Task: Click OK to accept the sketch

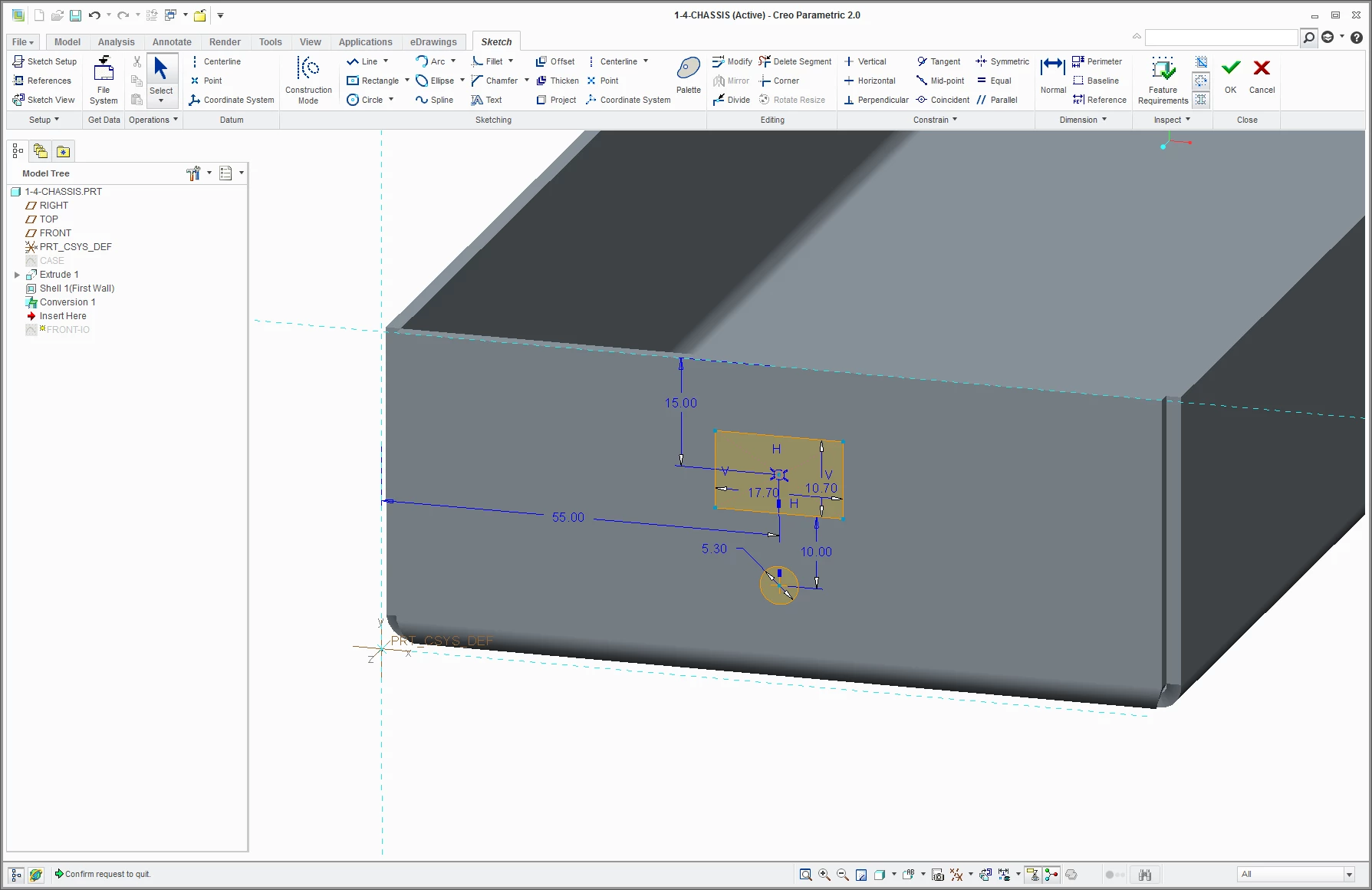Action: click(x=1231, y=75)
